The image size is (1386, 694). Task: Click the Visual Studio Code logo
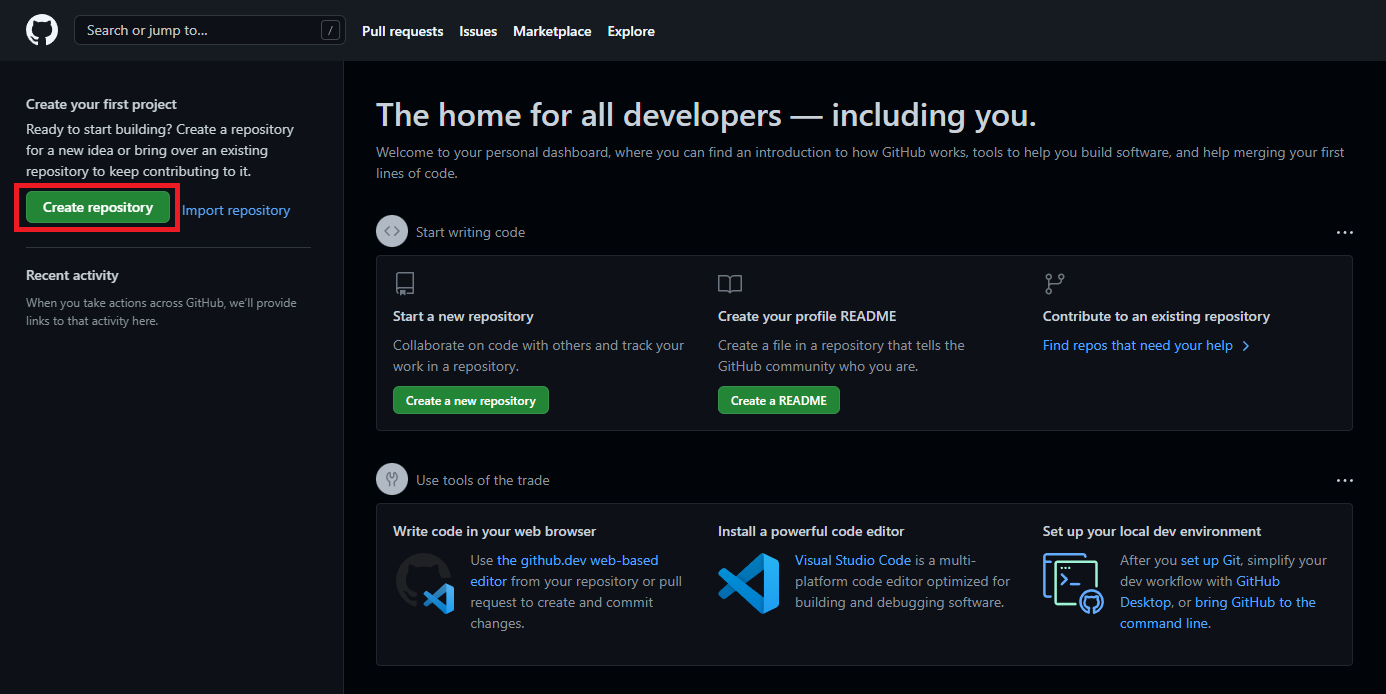tap(749, 583)
